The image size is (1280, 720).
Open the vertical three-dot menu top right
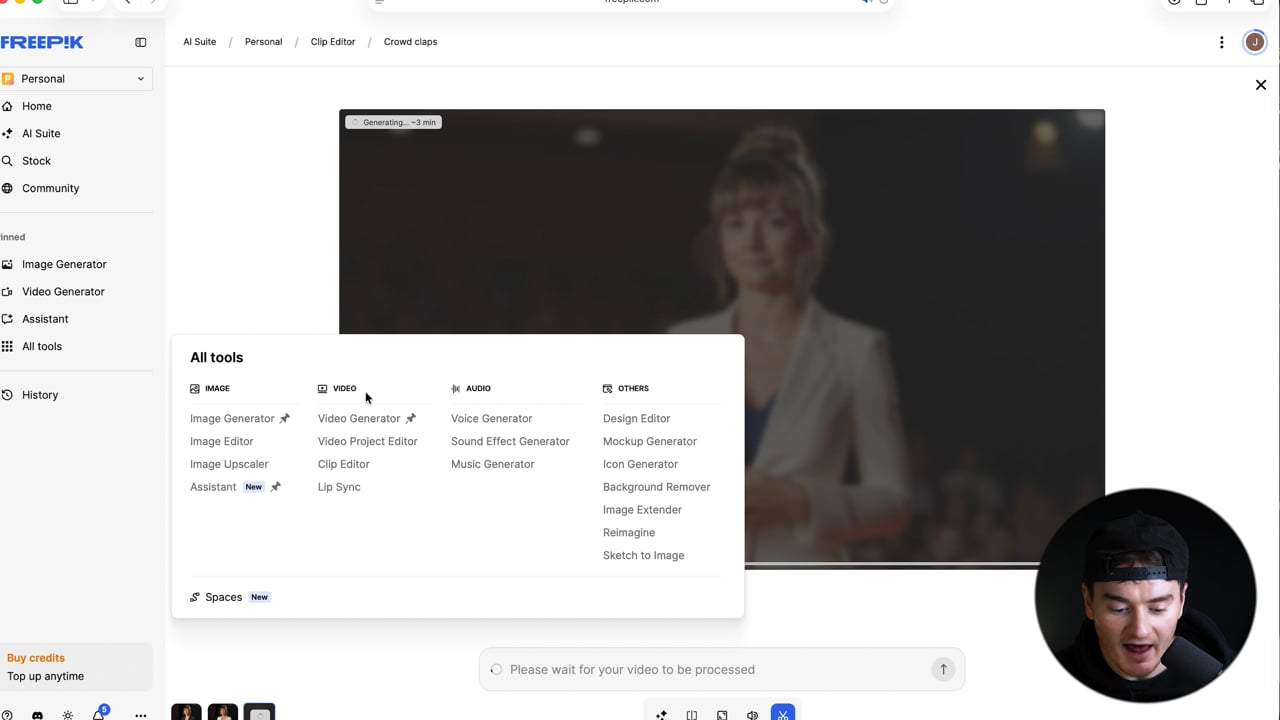[1221, 42]
